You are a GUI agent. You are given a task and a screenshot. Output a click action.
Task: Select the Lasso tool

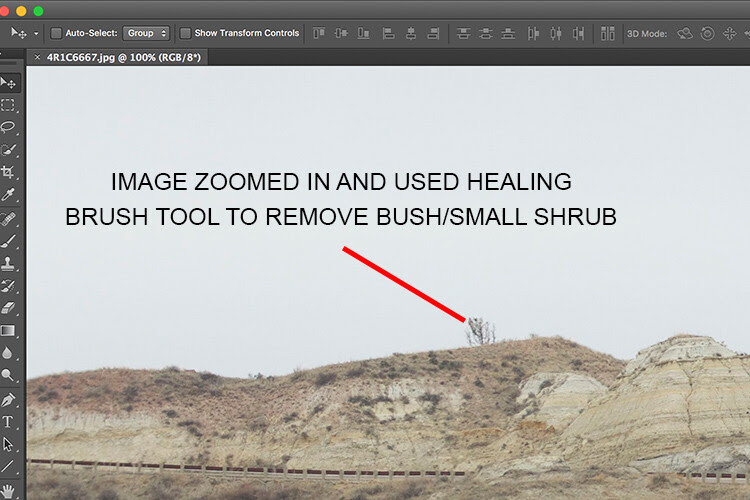tap(8, 127)
